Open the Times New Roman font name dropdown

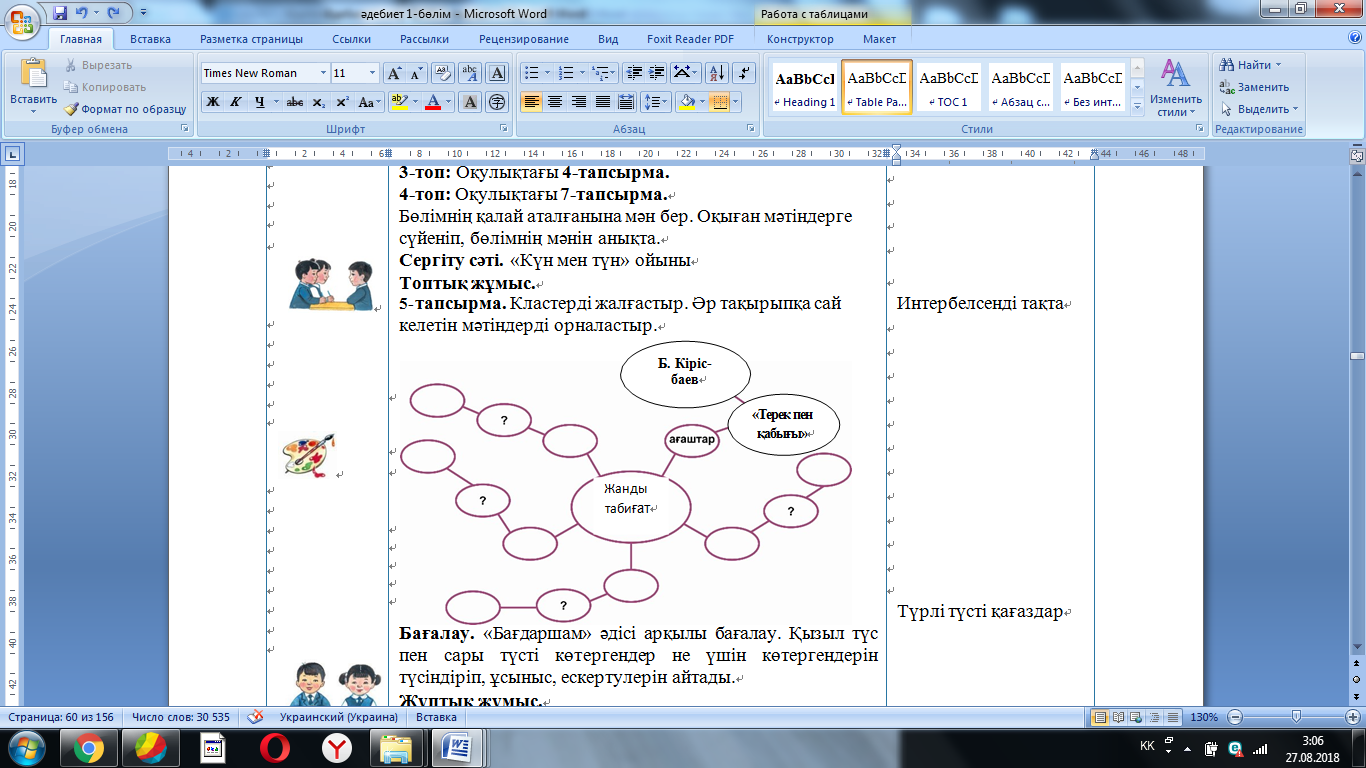pos(323,73)
